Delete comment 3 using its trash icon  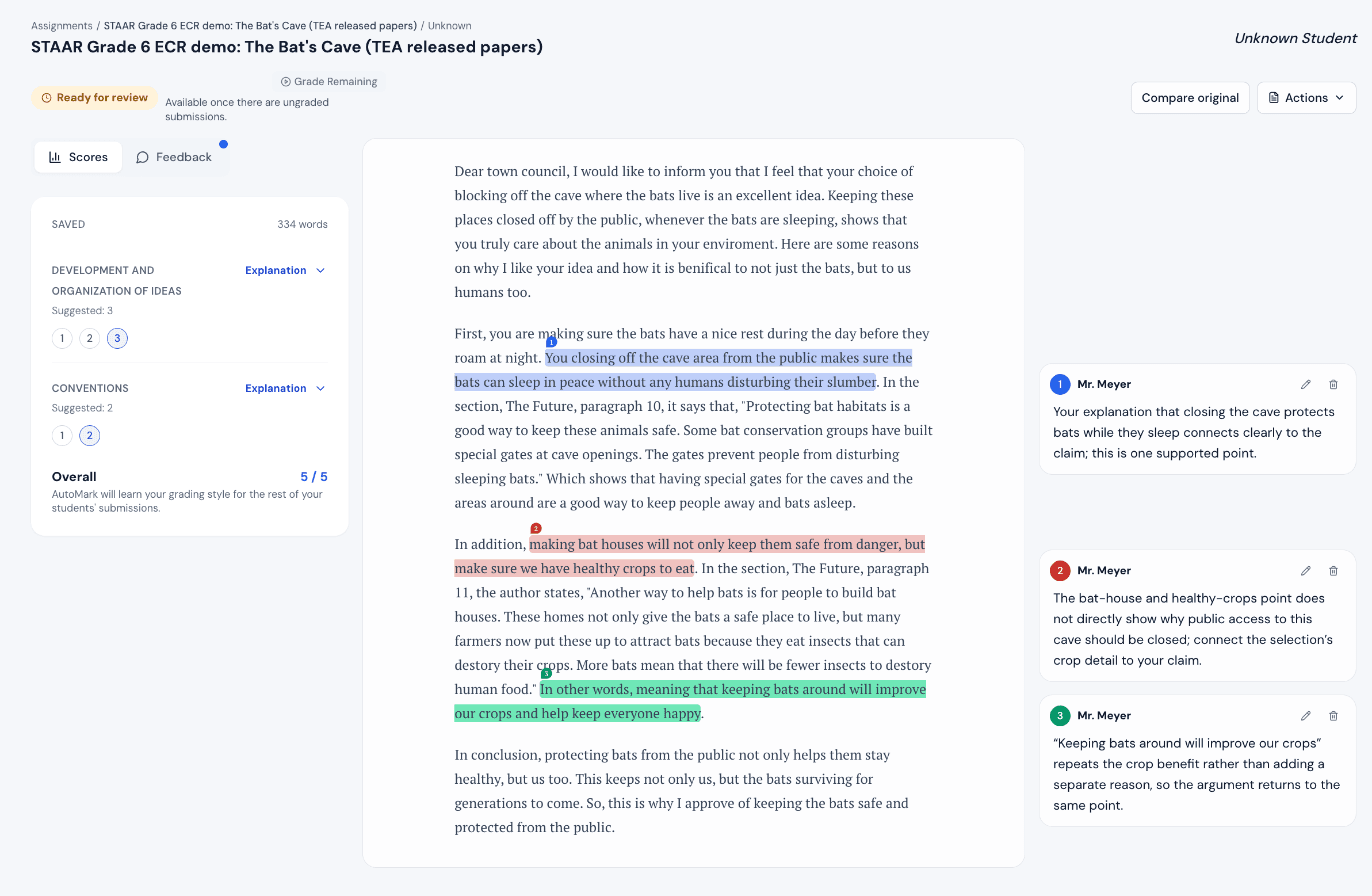pyautogui.click(x=1333, y=716)
